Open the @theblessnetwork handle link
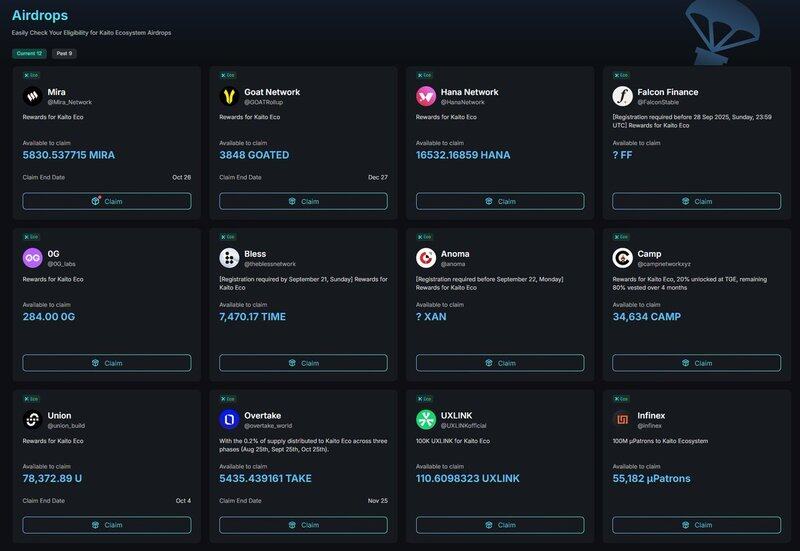Image resolution: width=800 pixels, height=551 pixels. coord(270,264)
